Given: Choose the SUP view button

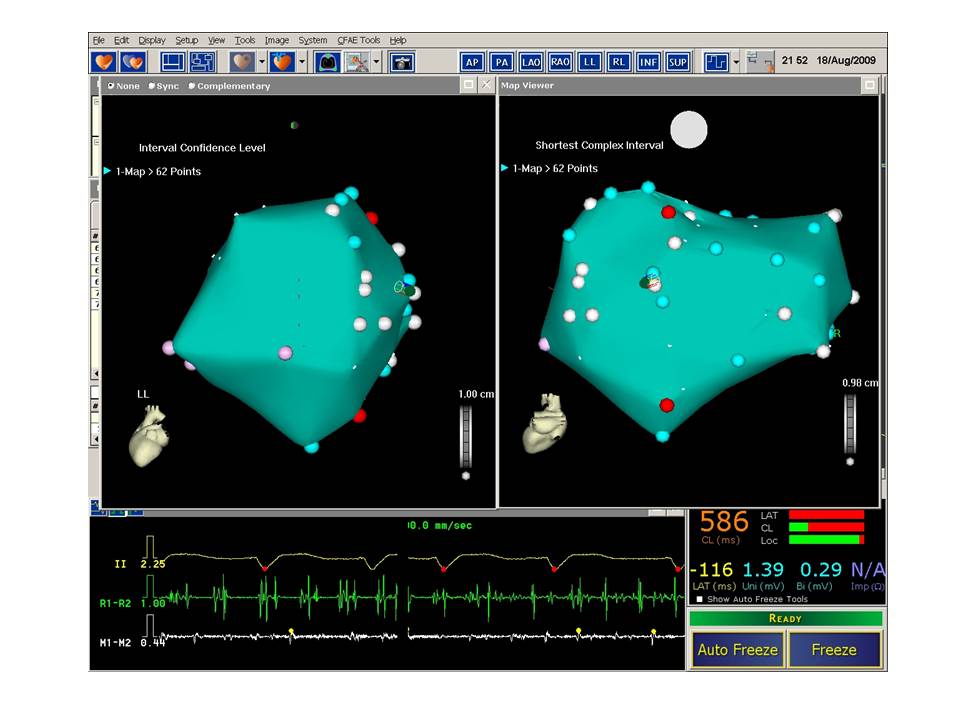Looking at the screenshot, I should pos(678,62).
